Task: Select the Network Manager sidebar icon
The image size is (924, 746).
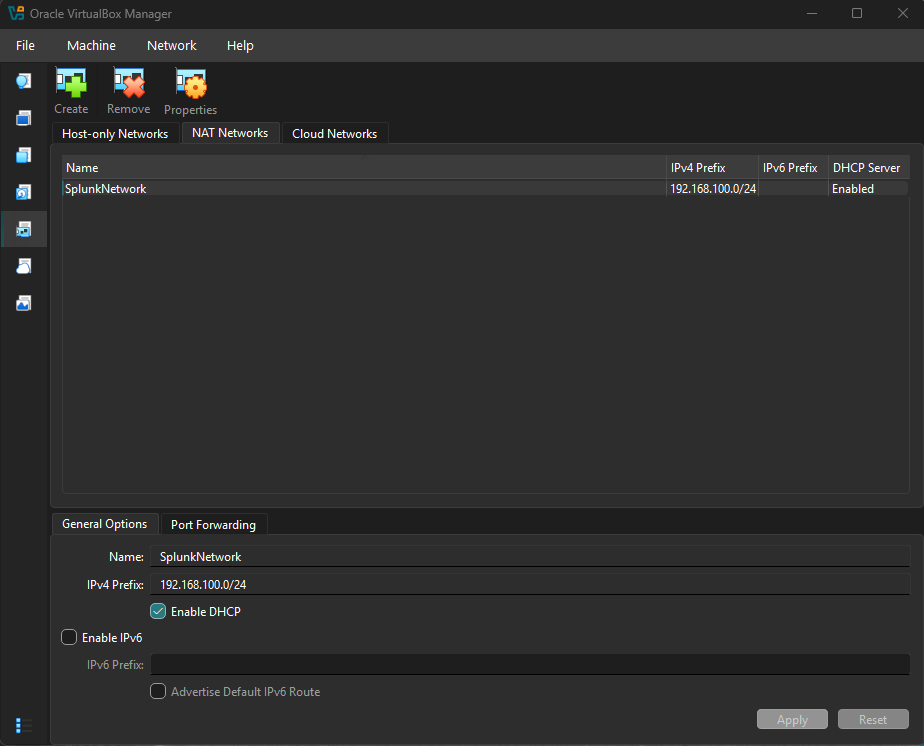Action: 23,229
